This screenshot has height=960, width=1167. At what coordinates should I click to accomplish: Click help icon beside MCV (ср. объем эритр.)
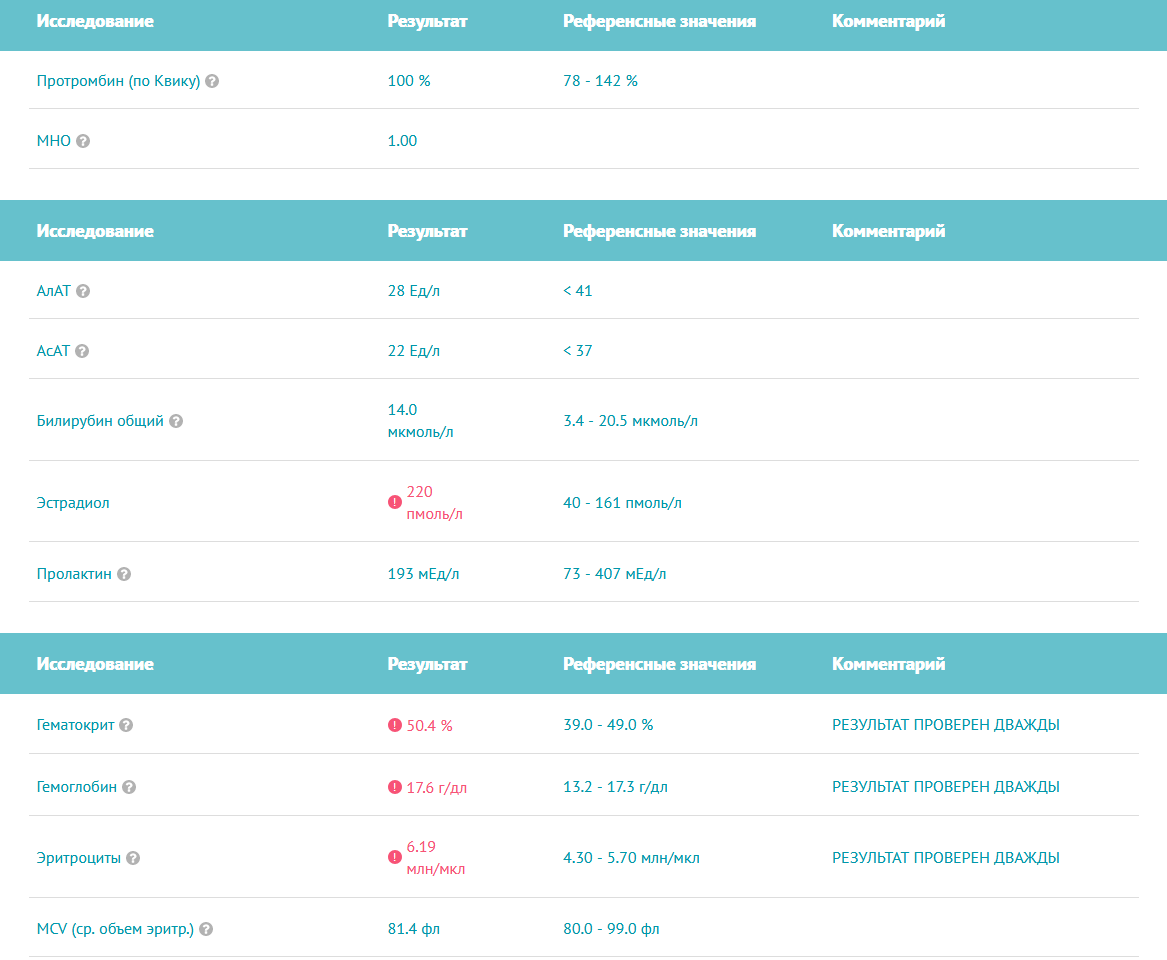pos(205,928)
